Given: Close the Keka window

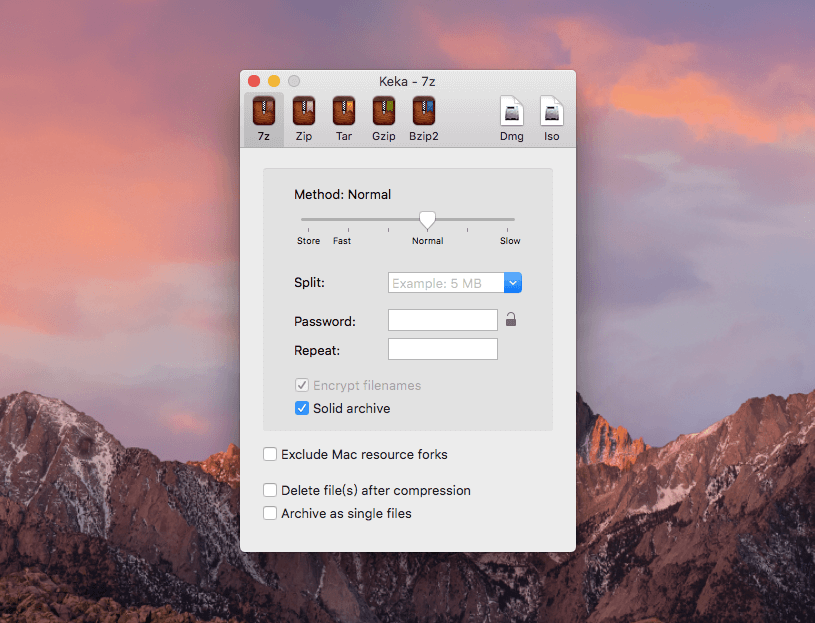Looking at the screenshot, I should [254, 81].
